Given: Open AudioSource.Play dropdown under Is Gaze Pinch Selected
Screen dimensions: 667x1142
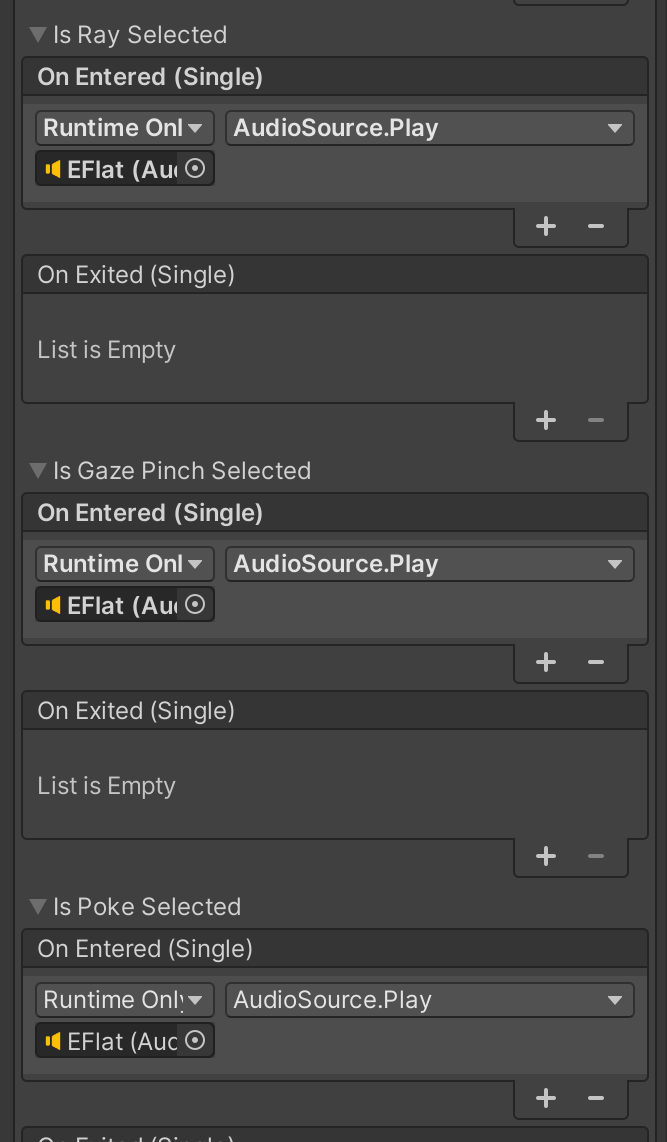Looking at the screenshot, I should point(429,564).
